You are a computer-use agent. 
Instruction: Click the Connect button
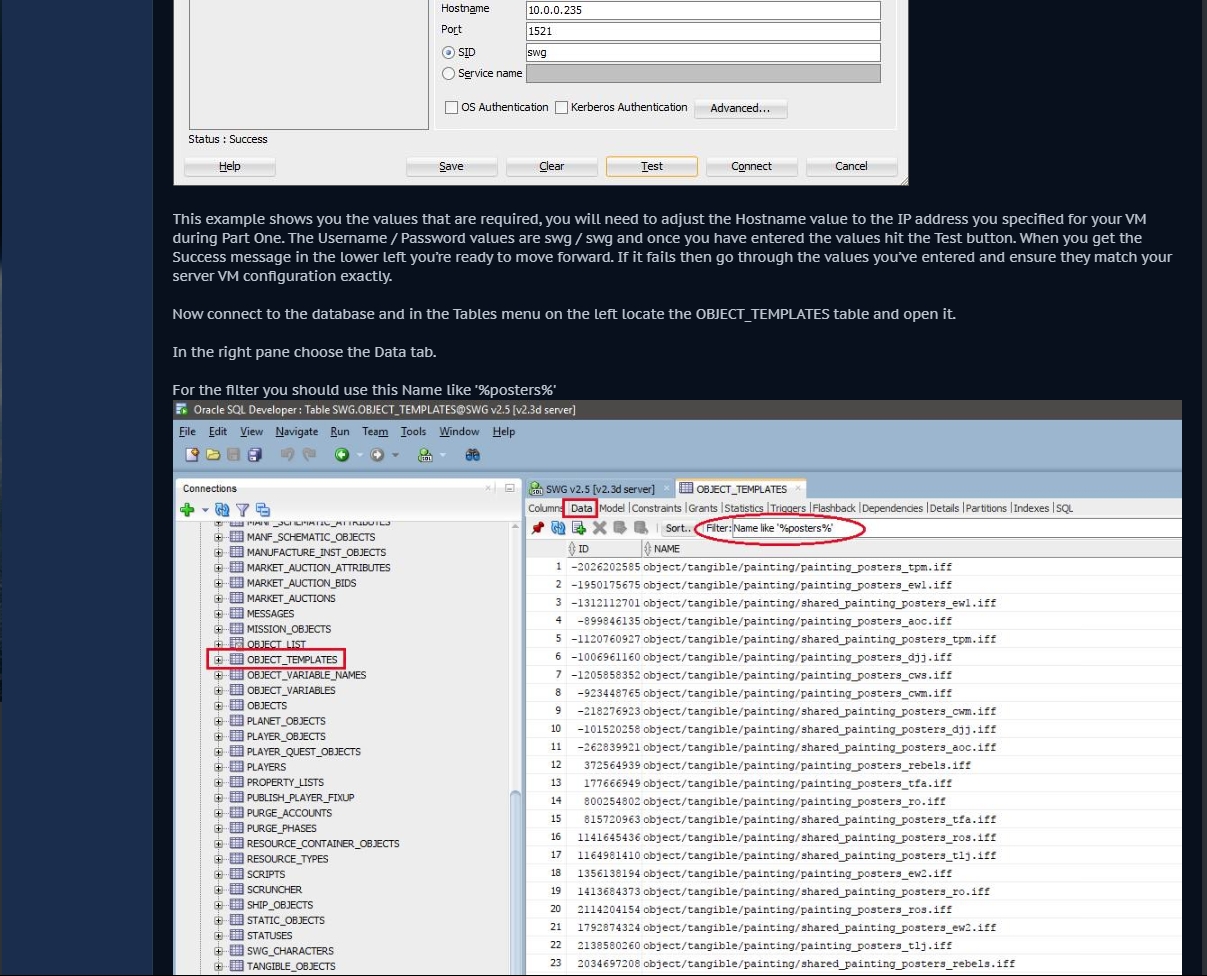[752, 166]
